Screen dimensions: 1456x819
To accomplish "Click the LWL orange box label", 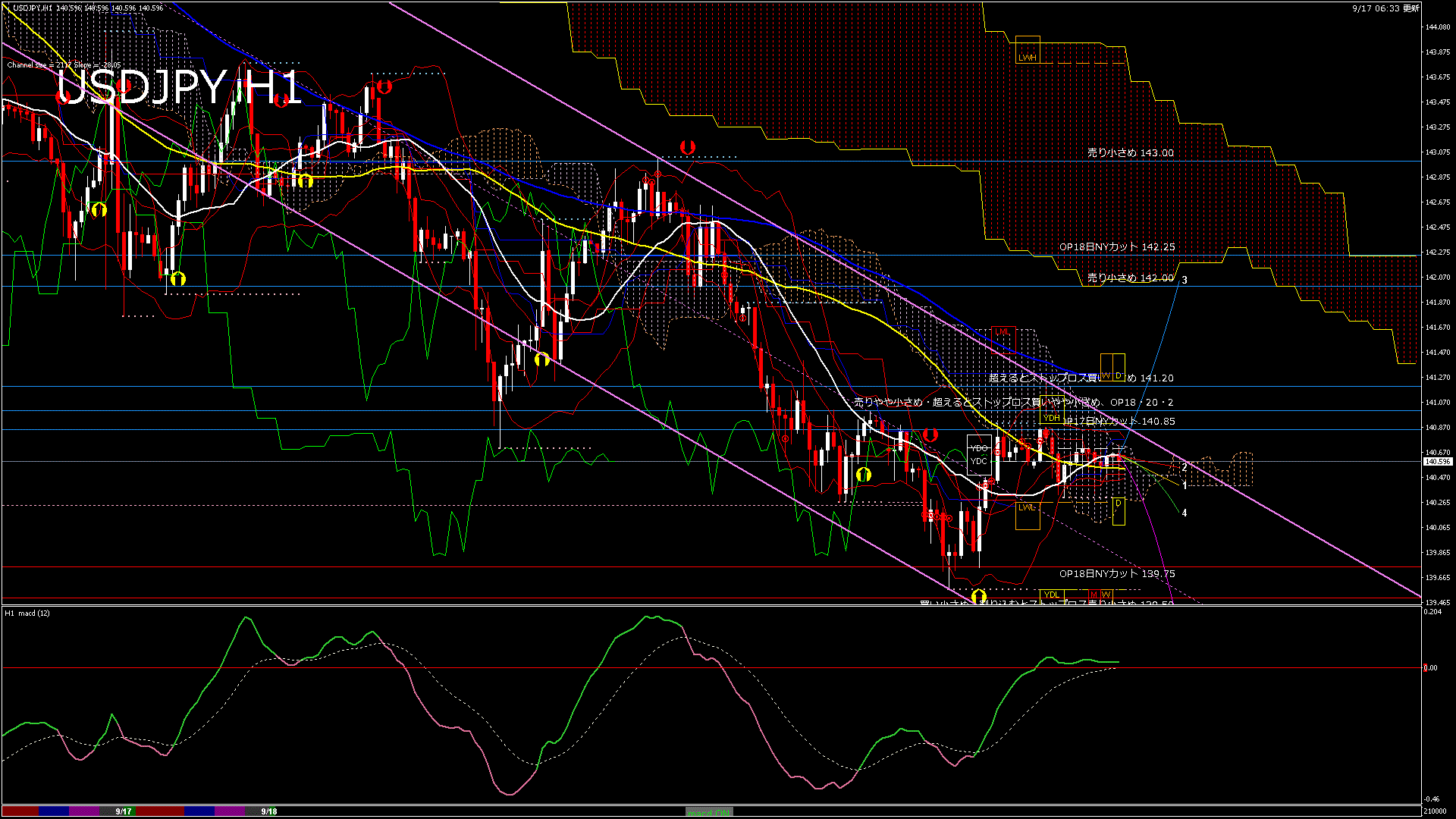I will pyautogui.click(x=1026, y=507).
